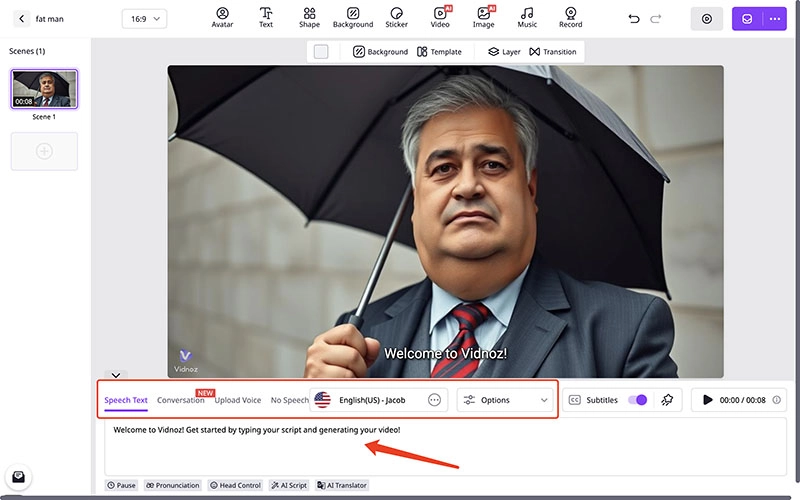The height and width of the screenshot is (500, 800).
Task: Collapse the script panel with chevron
Action: point(116,375)
